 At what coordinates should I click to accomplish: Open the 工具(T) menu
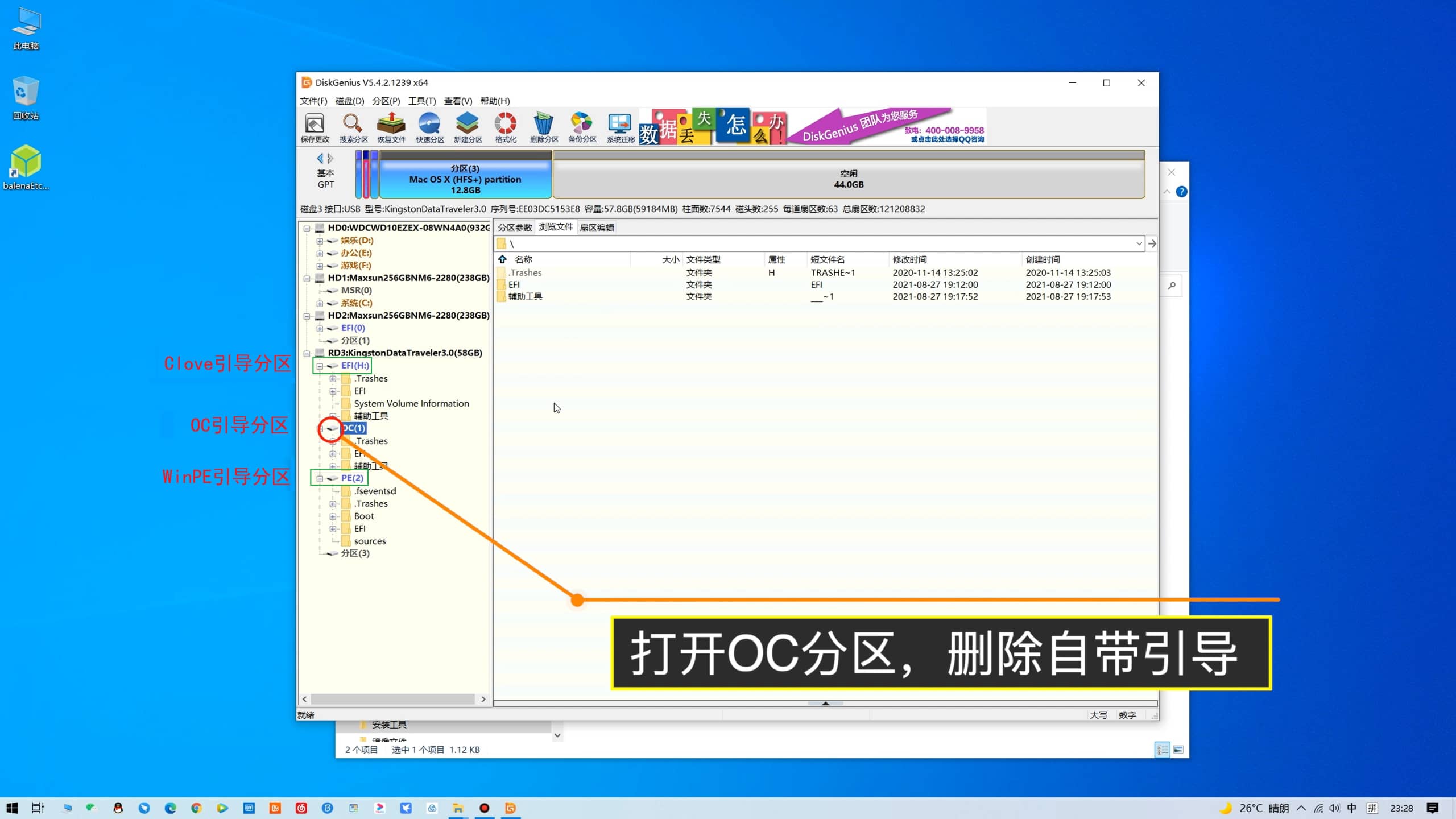pos(421,101)
